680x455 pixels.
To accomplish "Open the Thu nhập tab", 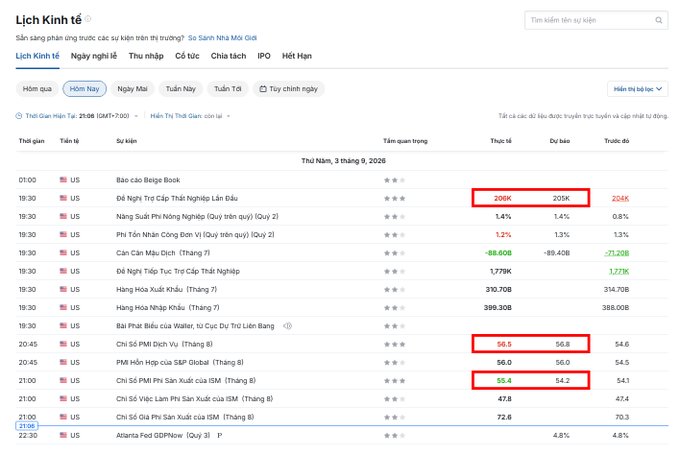I will click(x=146, y=56).
